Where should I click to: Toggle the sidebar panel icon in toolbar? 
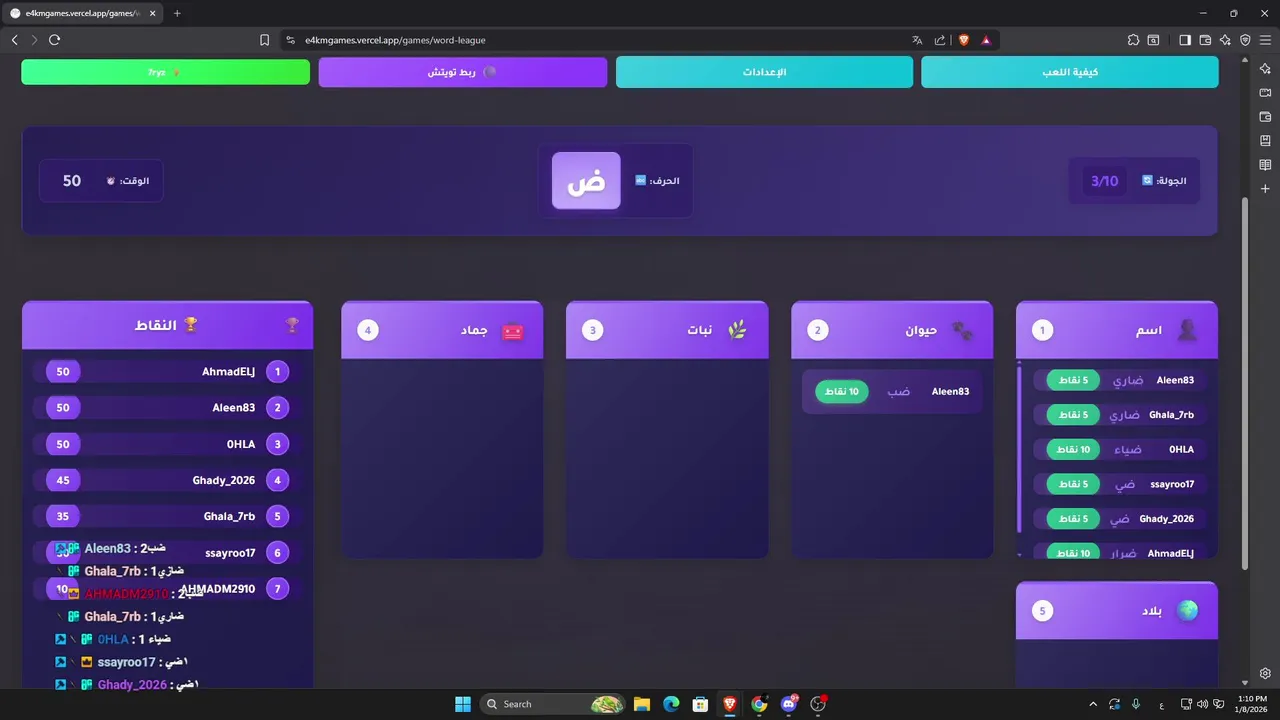[x=1185, y=40]
